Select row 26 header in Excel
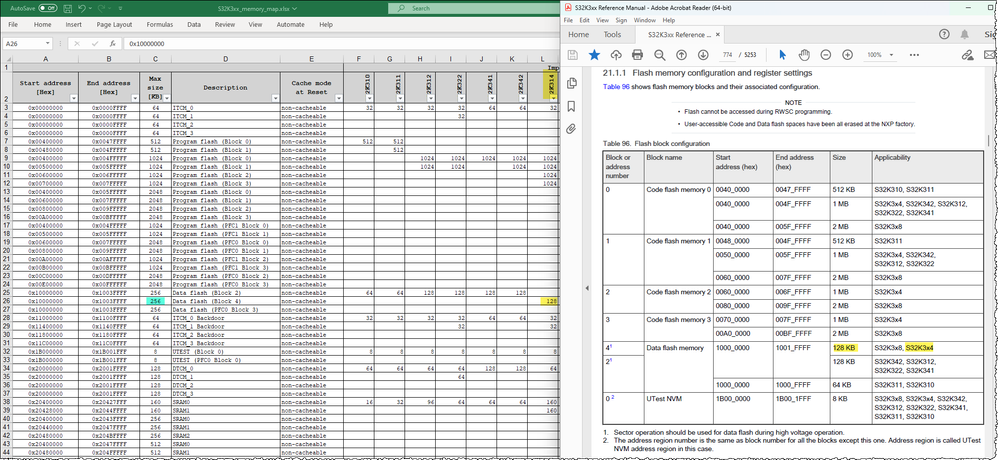 [x=6, y=301]
